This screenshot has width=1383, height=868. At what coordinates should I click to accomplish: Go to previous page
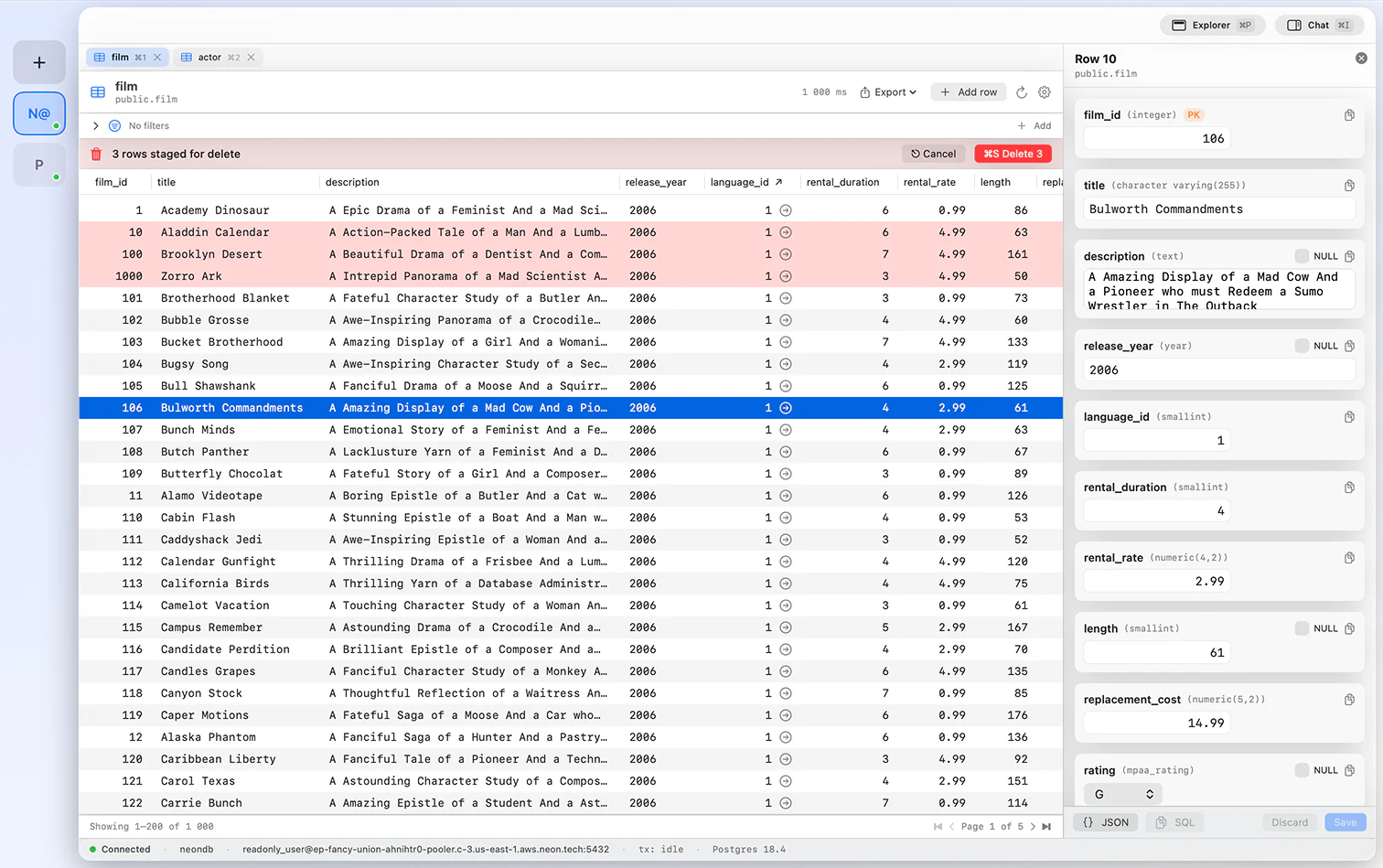[x=951, y=826]
